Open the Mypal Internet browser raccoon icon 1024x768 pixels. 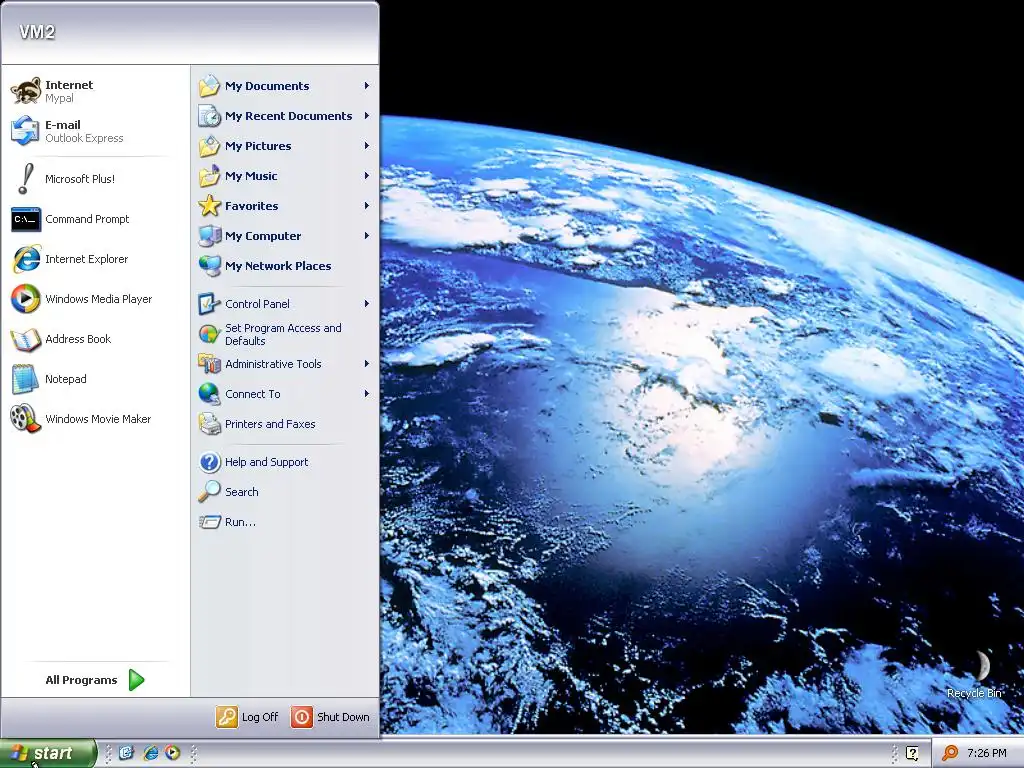(x=25, y=91)
